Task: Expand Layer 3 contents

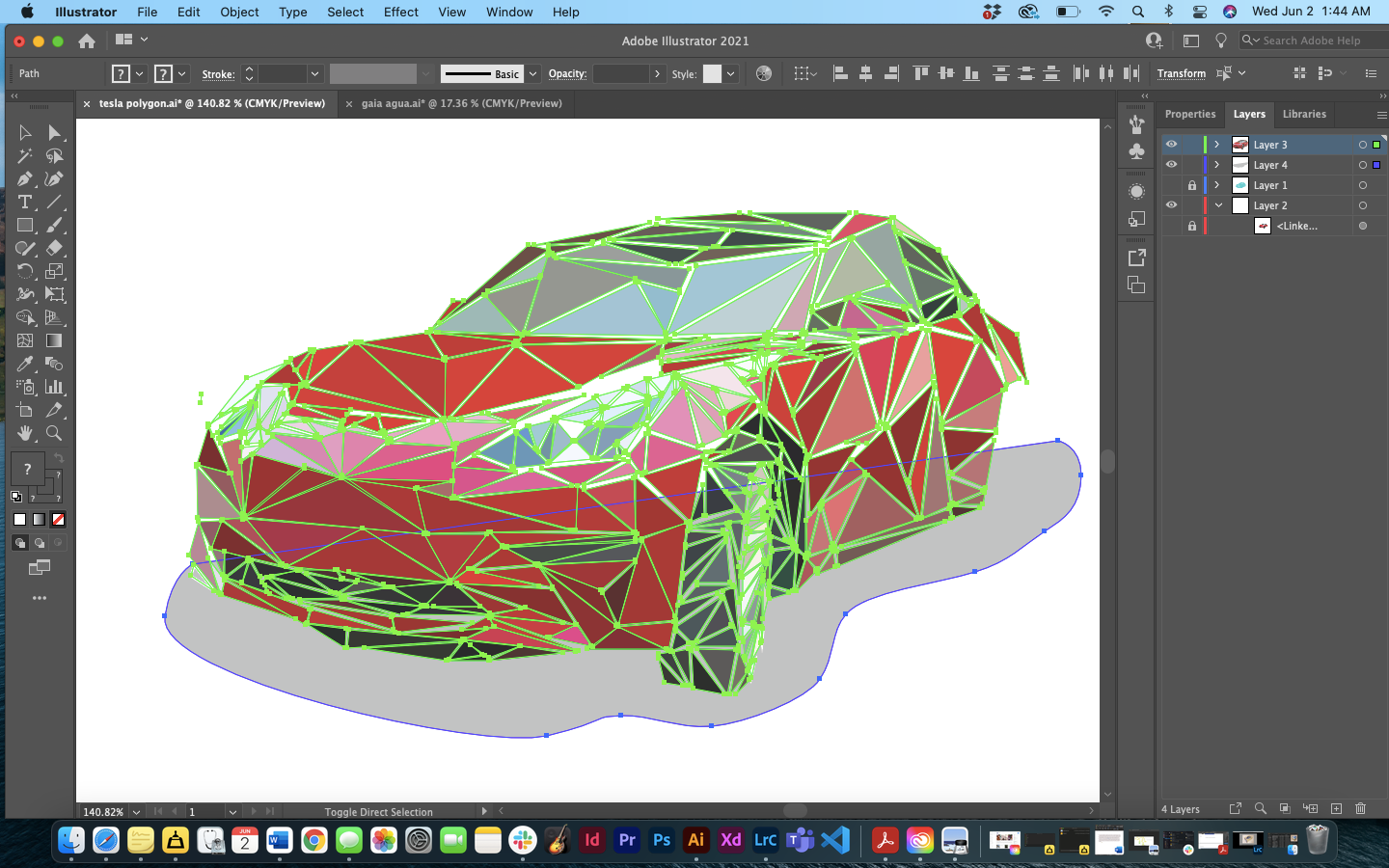Action: tap(1217, 145)
